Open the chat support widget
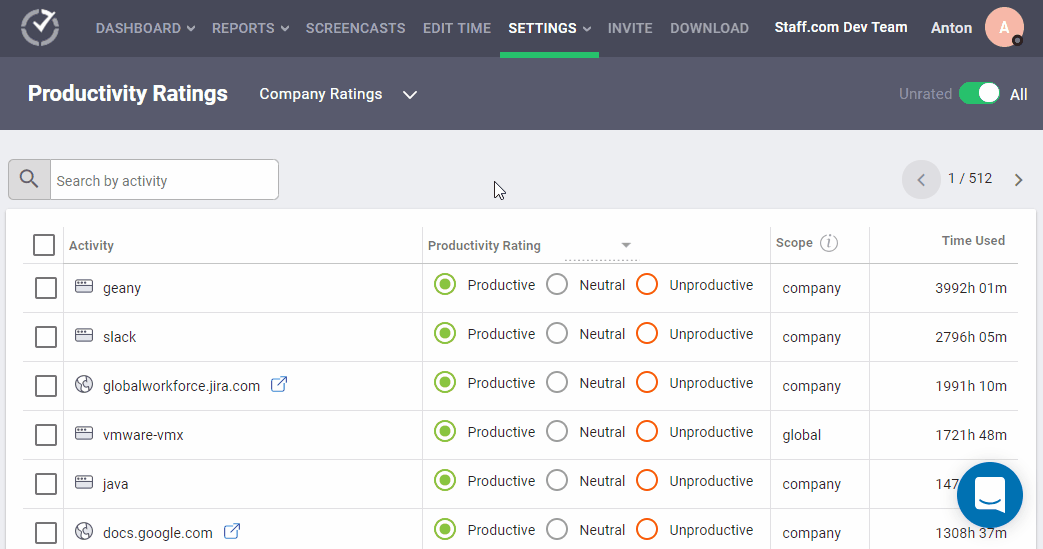The image size is (1043, 549). tap(989, 494)
